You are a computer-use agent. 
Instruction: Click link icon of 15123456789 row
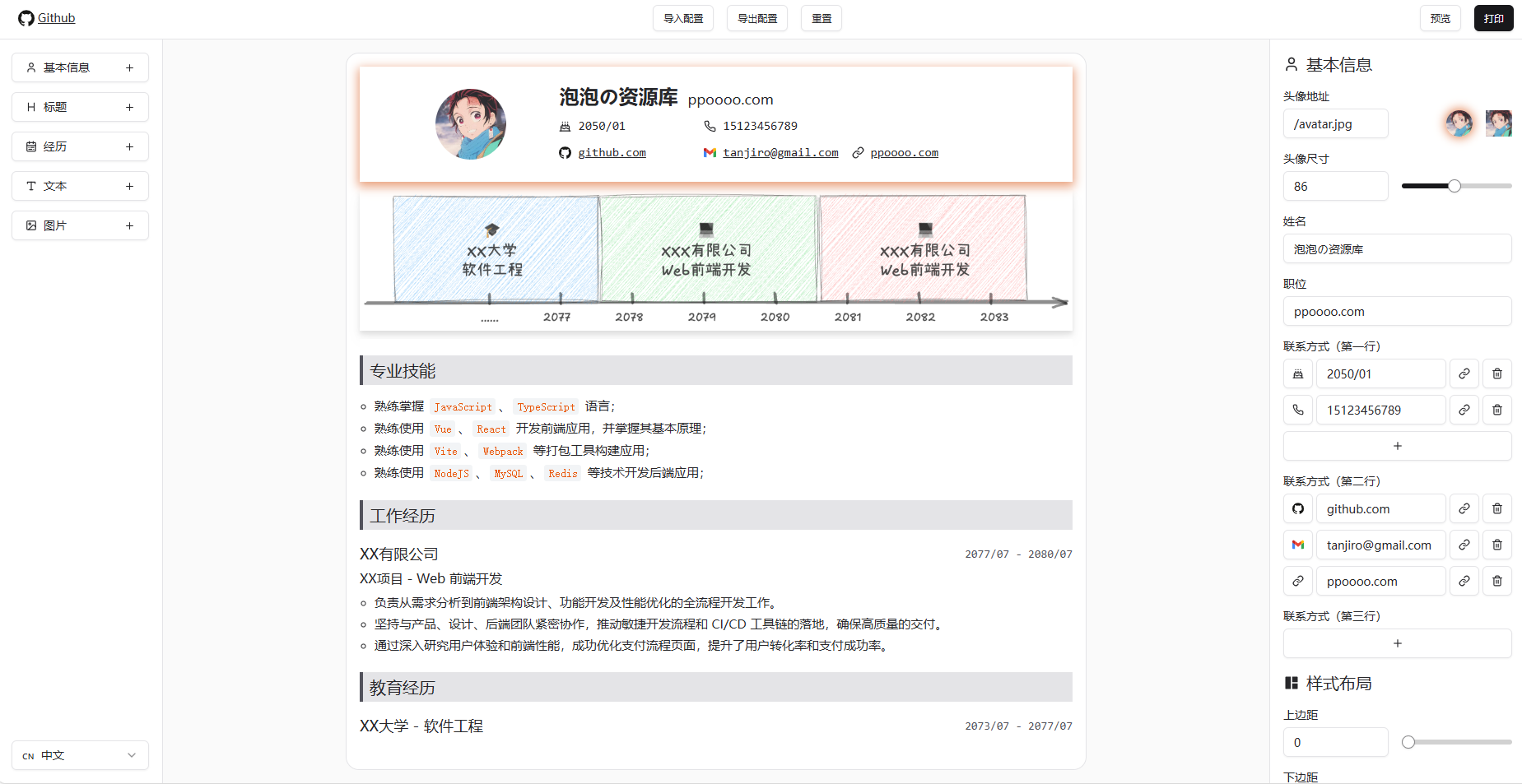tap(1464, 410)
